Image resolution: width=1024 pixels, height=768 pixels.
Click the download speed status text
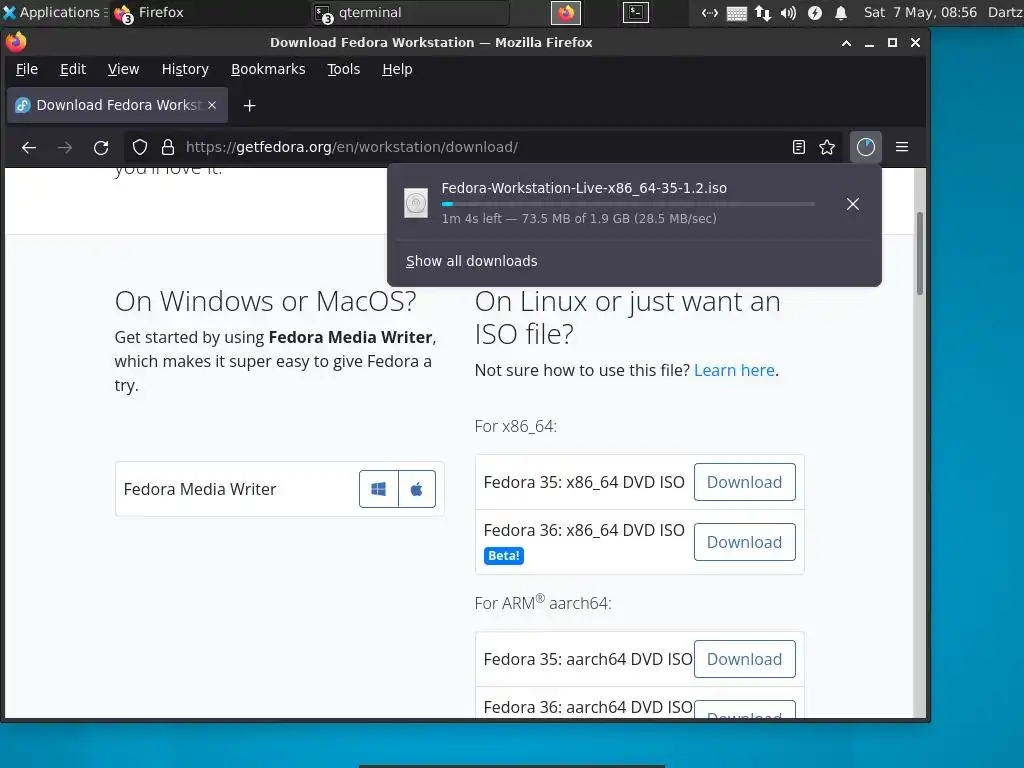(579, 219)
